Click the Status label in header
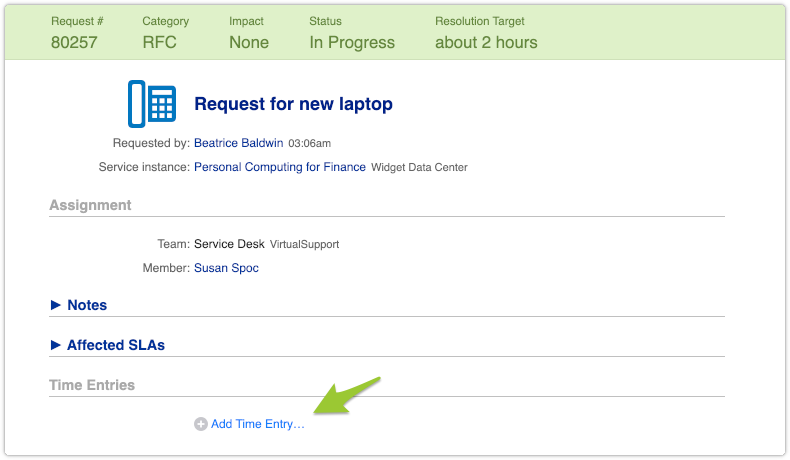Image resolution: width=790 pixels, height=460 pixels. click(325, 21)
